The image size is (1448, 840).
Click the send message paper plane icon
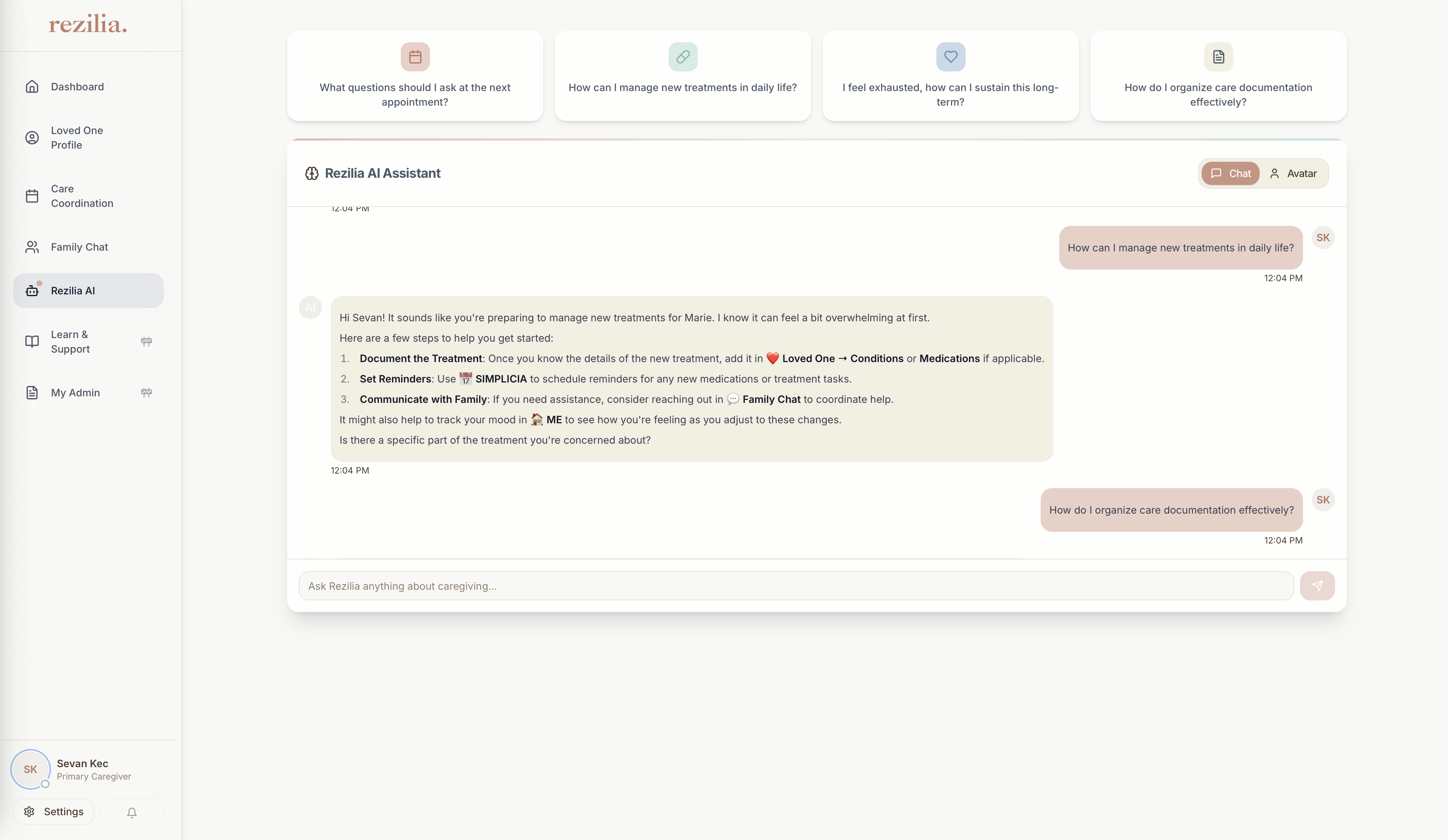coord(1317,585)
